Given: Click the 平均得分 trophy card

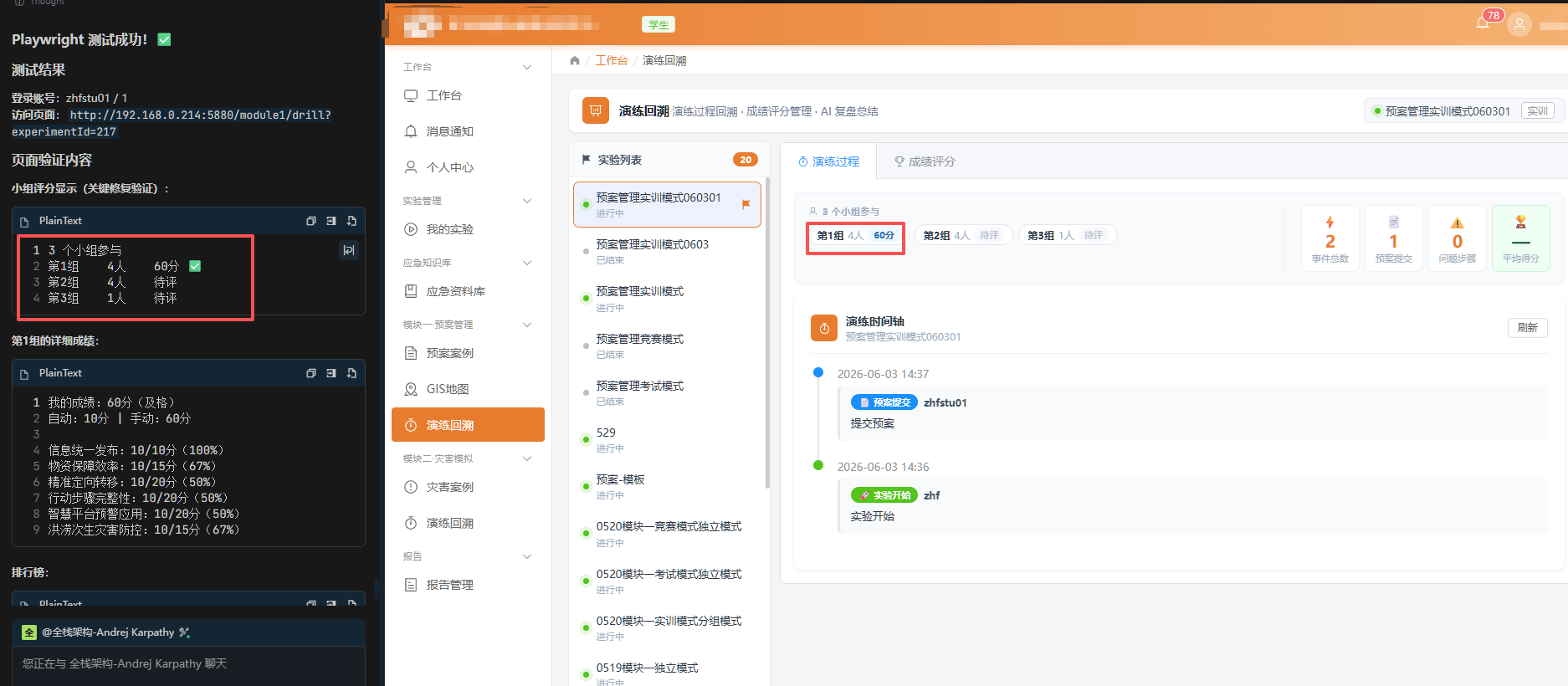Looking at the screenshot, I should (1521, 238).
